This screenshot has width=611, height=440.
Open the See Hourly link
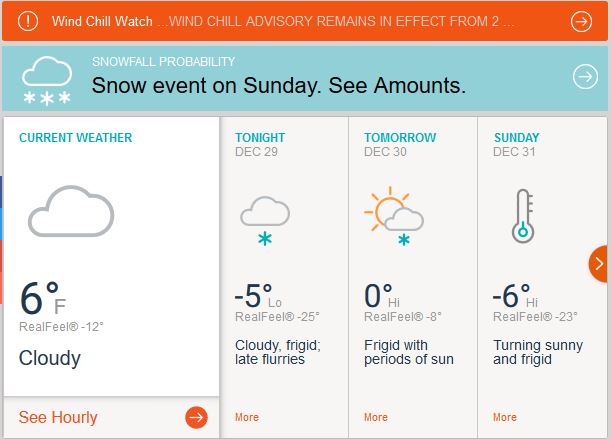coord(58,417)
